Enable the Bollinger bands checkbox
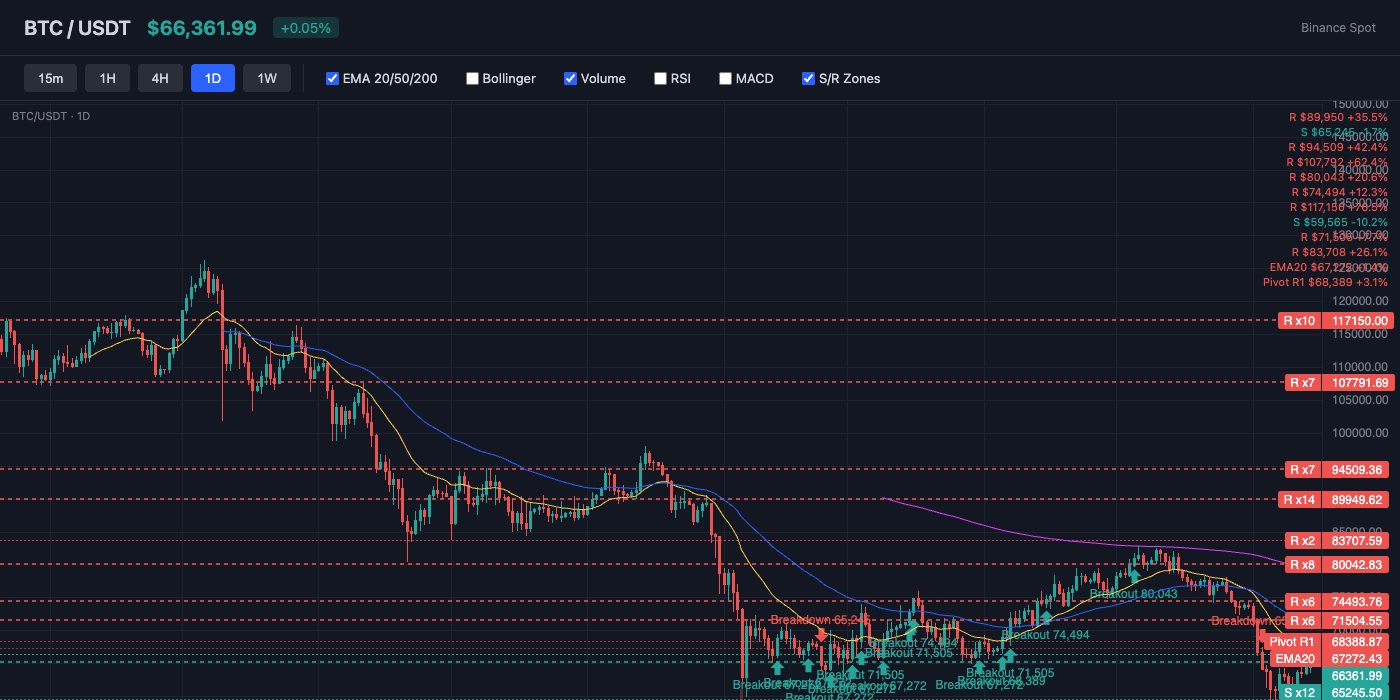This screenshot has width=1400, height=700. 472,78
